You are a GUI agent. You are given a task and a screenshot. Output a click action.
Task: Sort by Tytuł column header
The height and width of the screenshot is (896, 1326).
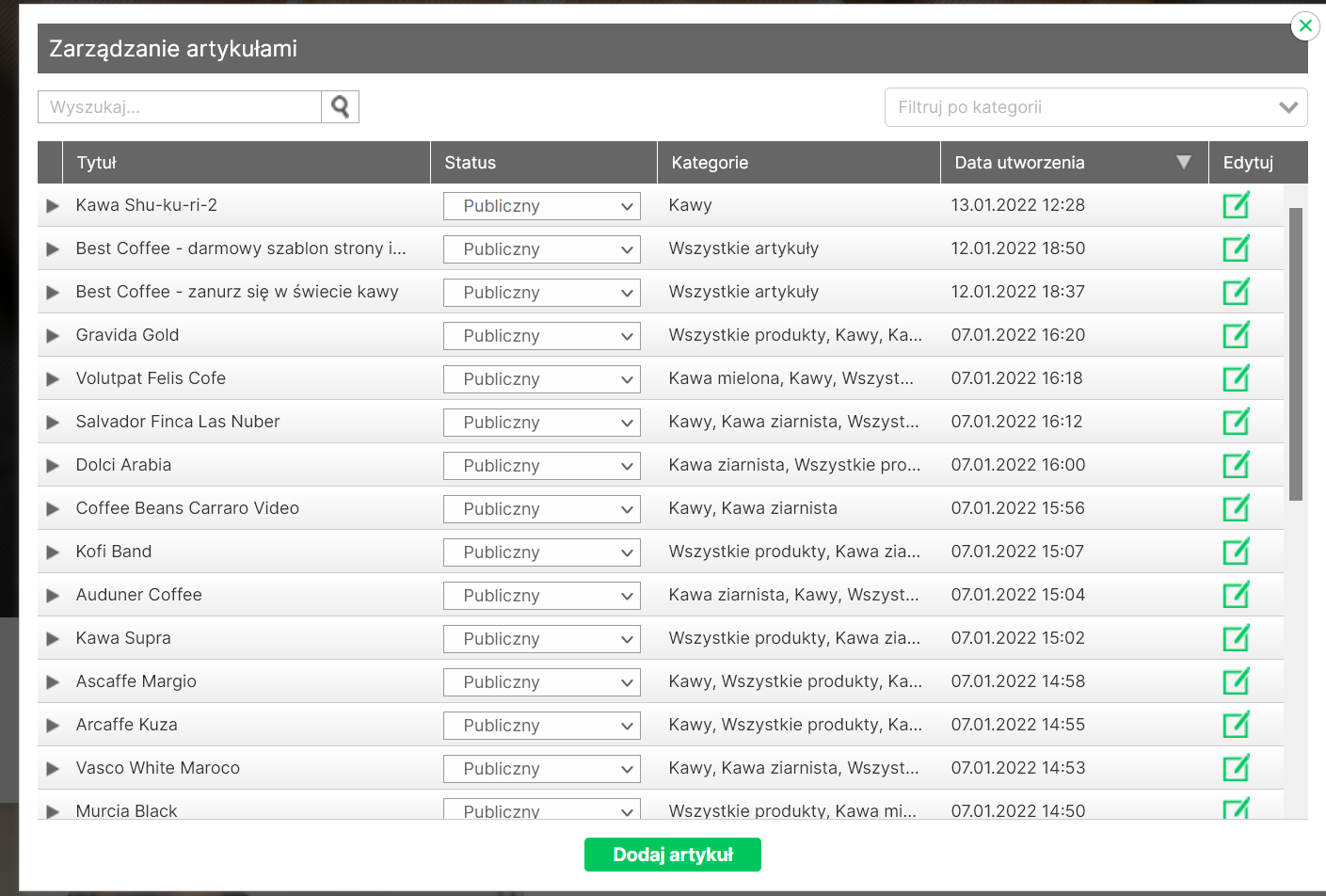coord(247,162)
